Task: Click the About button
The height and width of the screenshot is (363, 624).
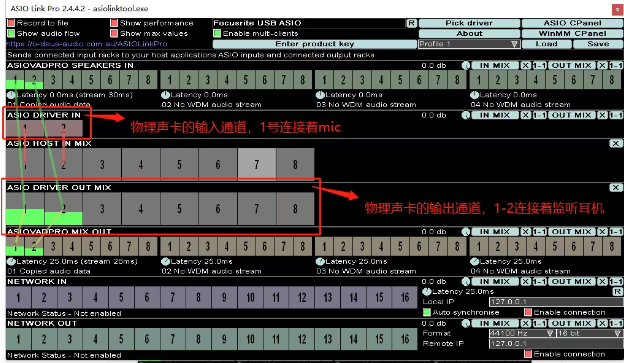Action: pyautogui.click(x=469, y=33)
